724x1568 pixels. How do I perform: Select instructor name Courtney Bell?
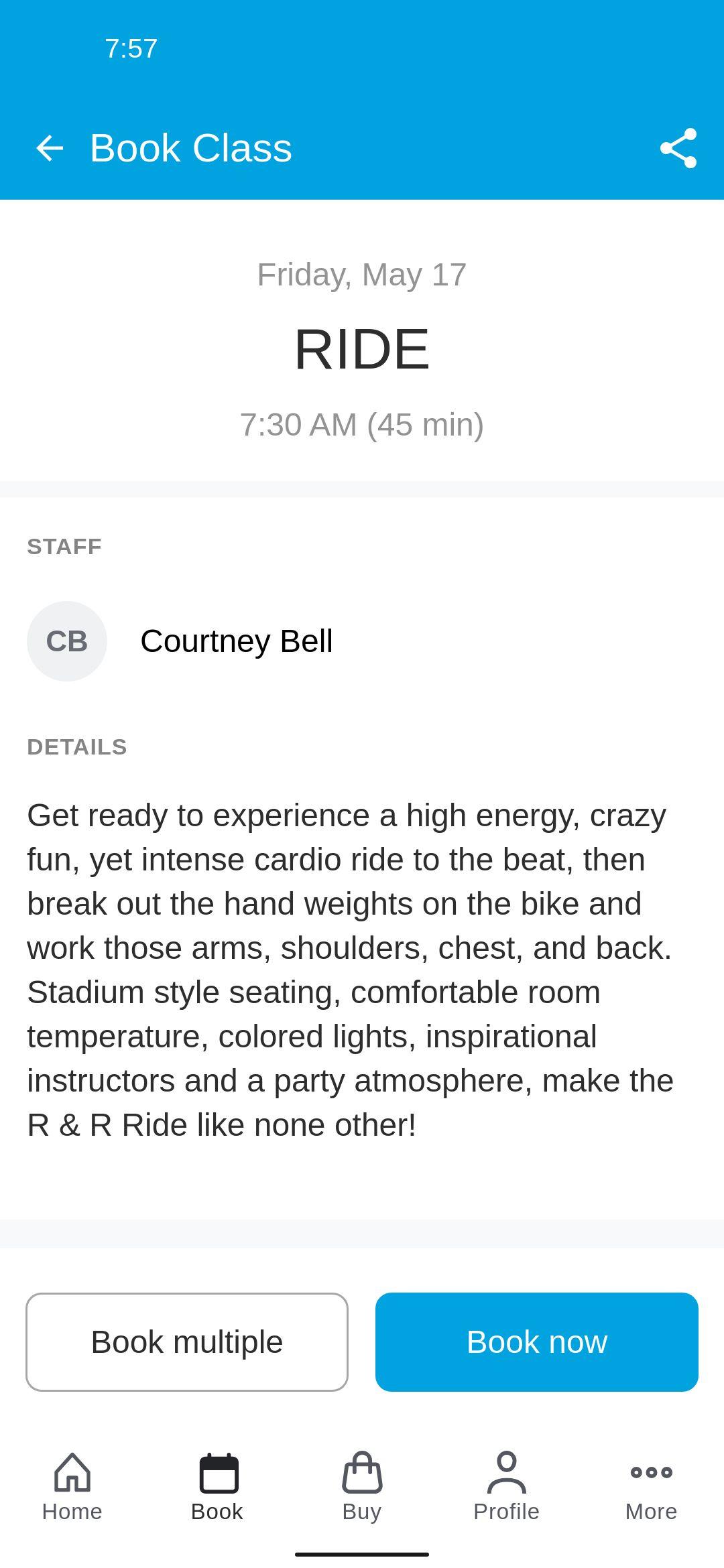(237, 641)
